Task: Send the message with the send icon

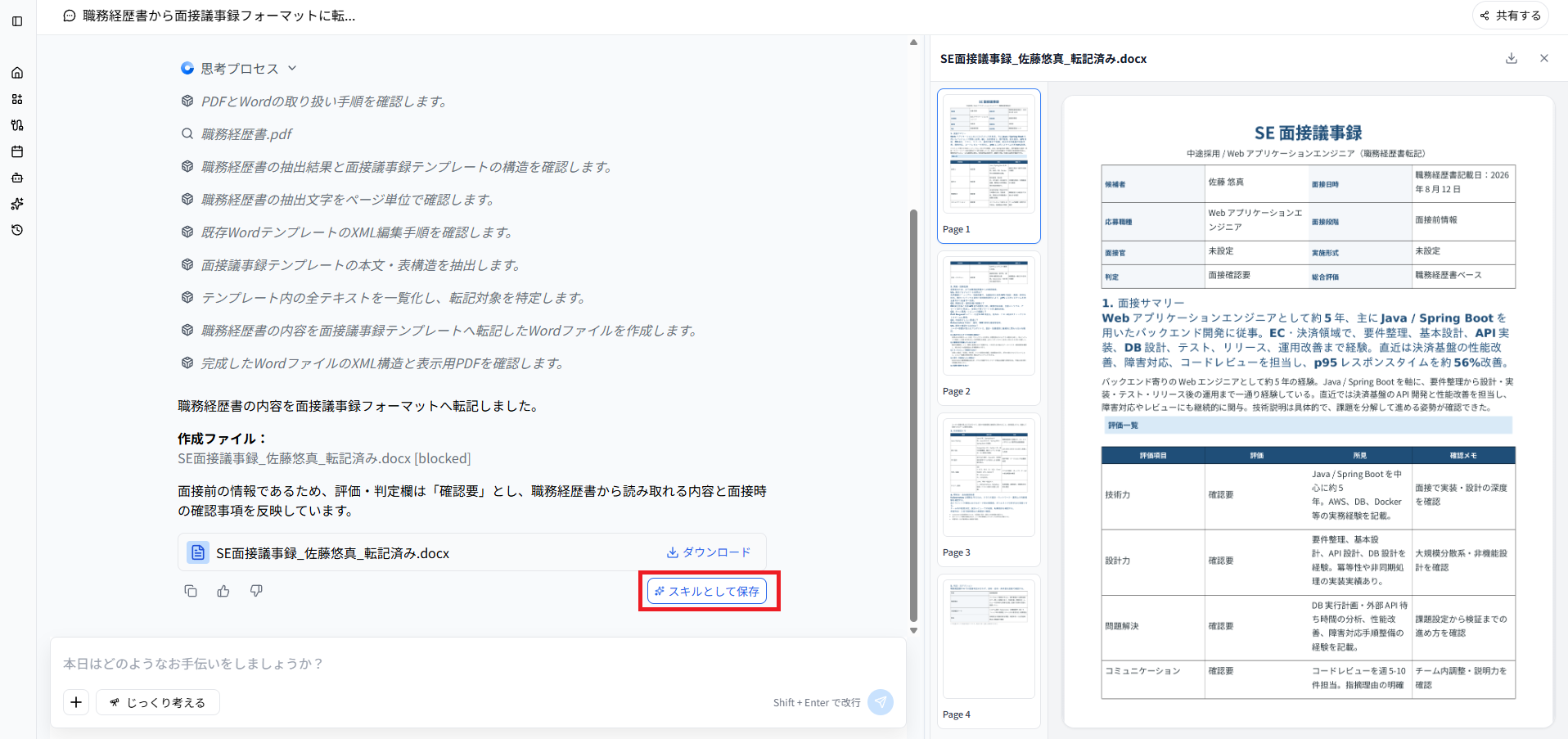Action: [881, 702]
